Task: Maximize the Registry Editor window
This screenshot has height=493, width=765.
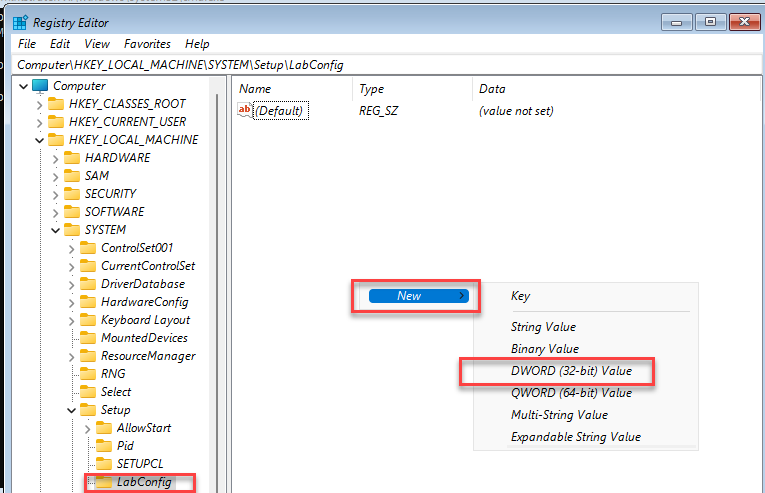Action: [x=710, y=22]
